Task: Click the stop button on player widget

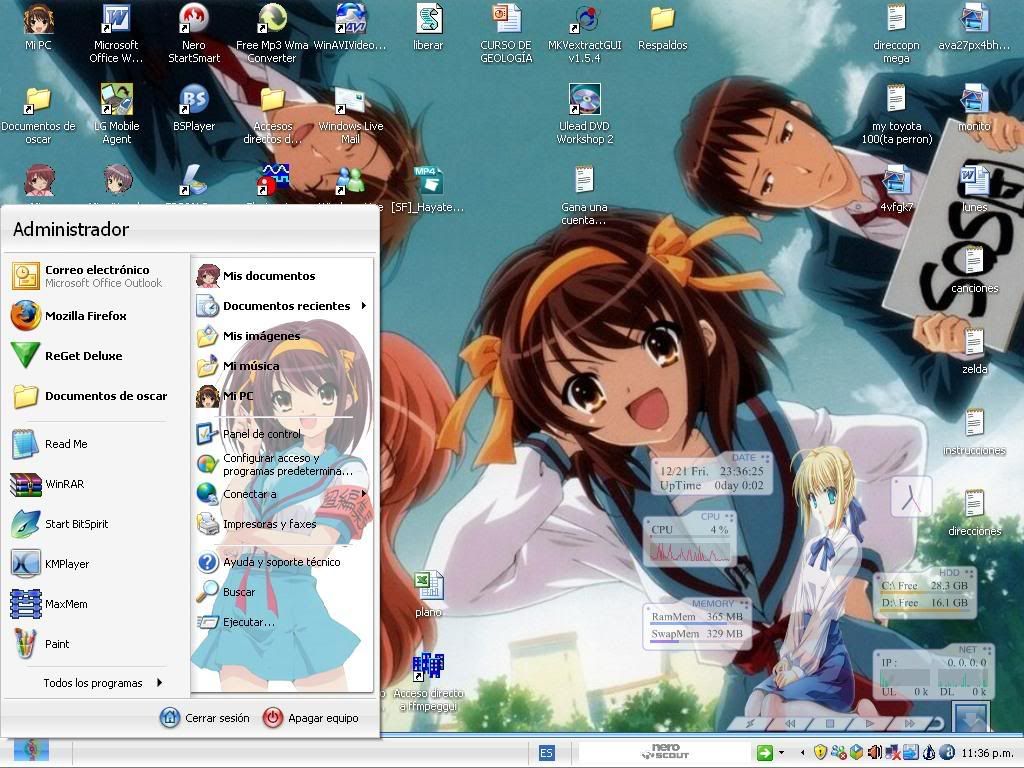Action: coord(830,723)
